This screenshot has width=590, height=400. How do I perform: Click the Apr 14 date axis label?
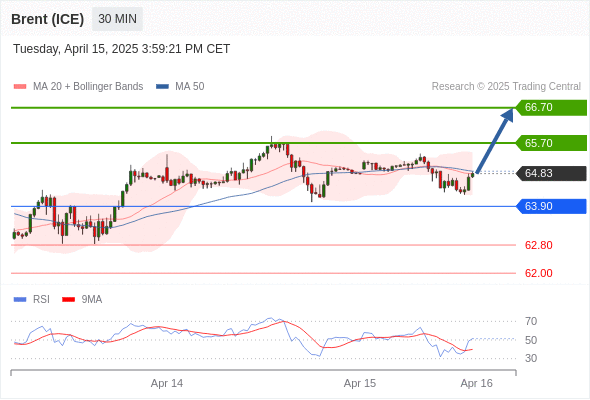click(167, 383)
